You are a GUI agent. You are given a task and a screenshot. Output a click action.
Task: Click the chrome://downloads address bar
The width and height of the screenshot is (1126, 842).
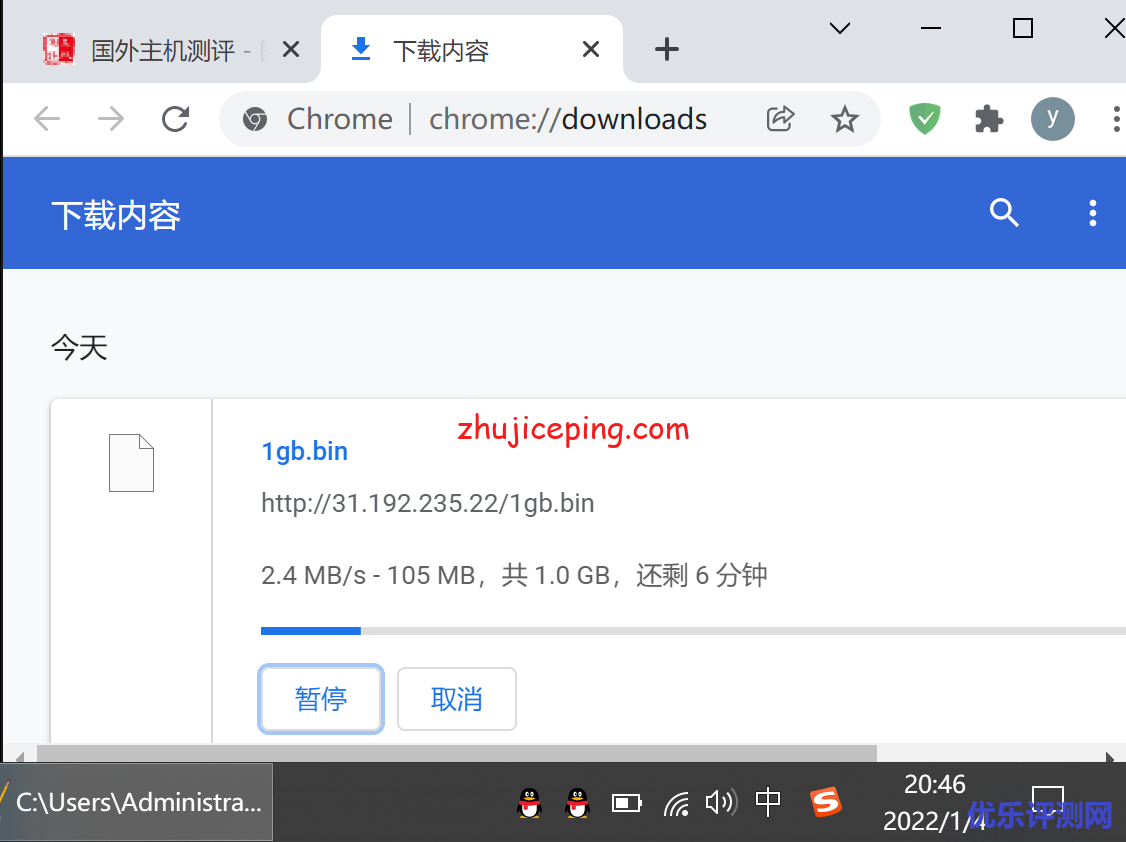(568, 120)
